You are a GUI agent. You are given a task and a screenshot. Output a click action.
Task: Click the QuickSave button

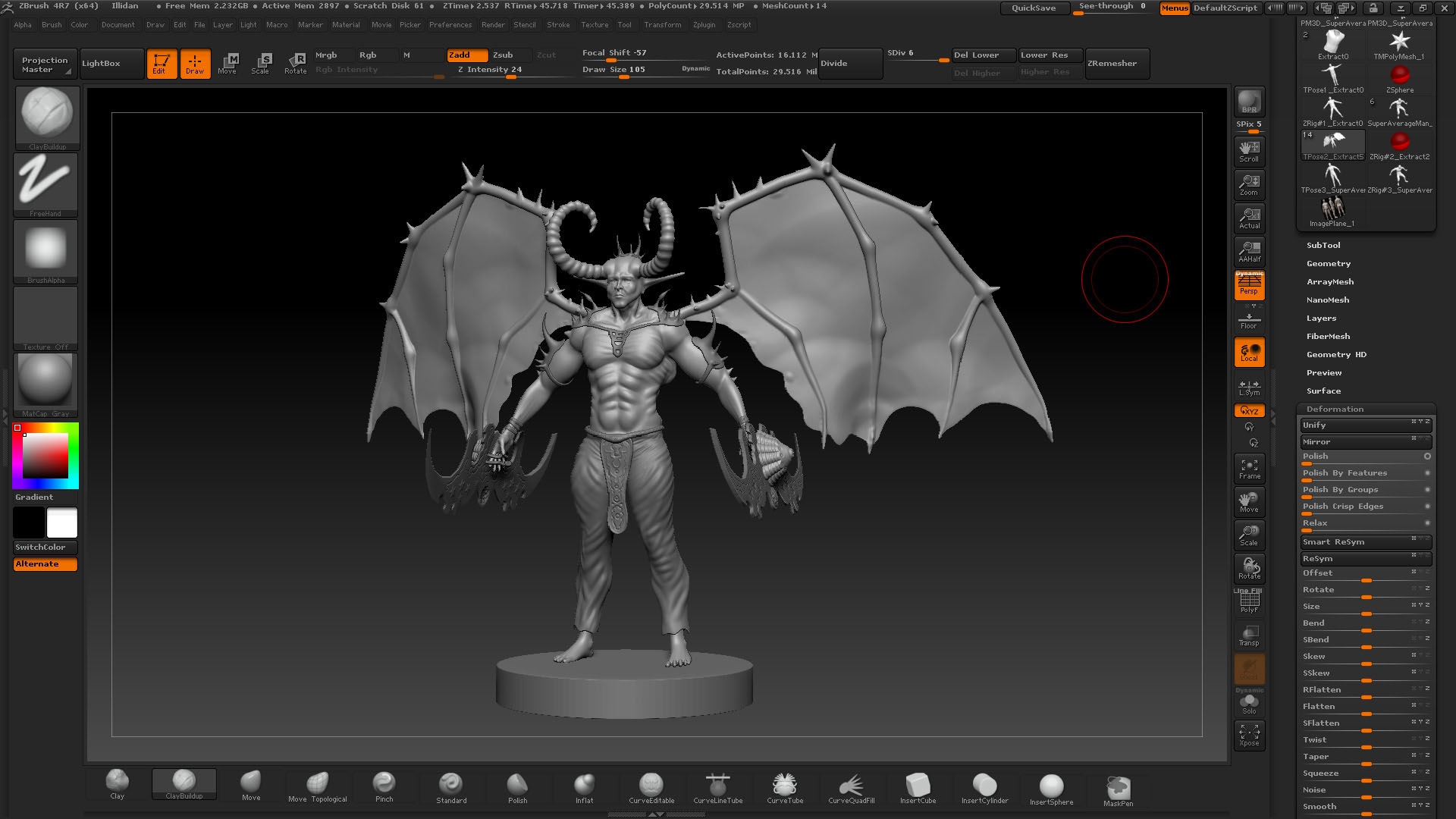click(x=1034, y=8)
